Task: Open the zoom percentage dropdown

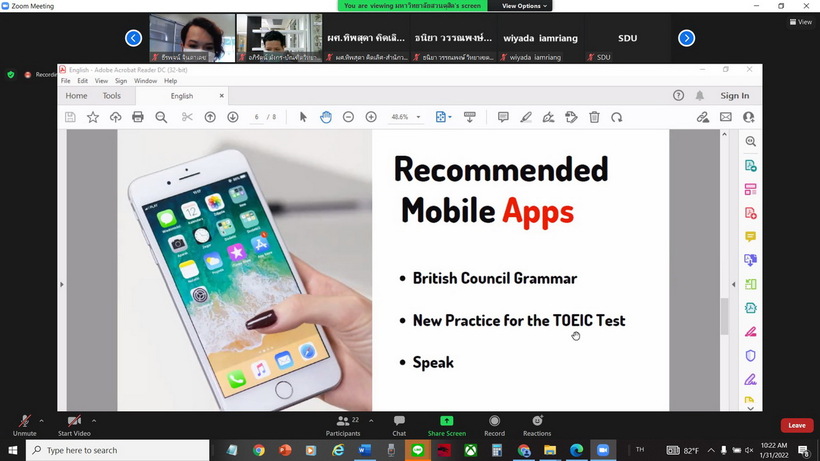Action: [x=418, y=117]
